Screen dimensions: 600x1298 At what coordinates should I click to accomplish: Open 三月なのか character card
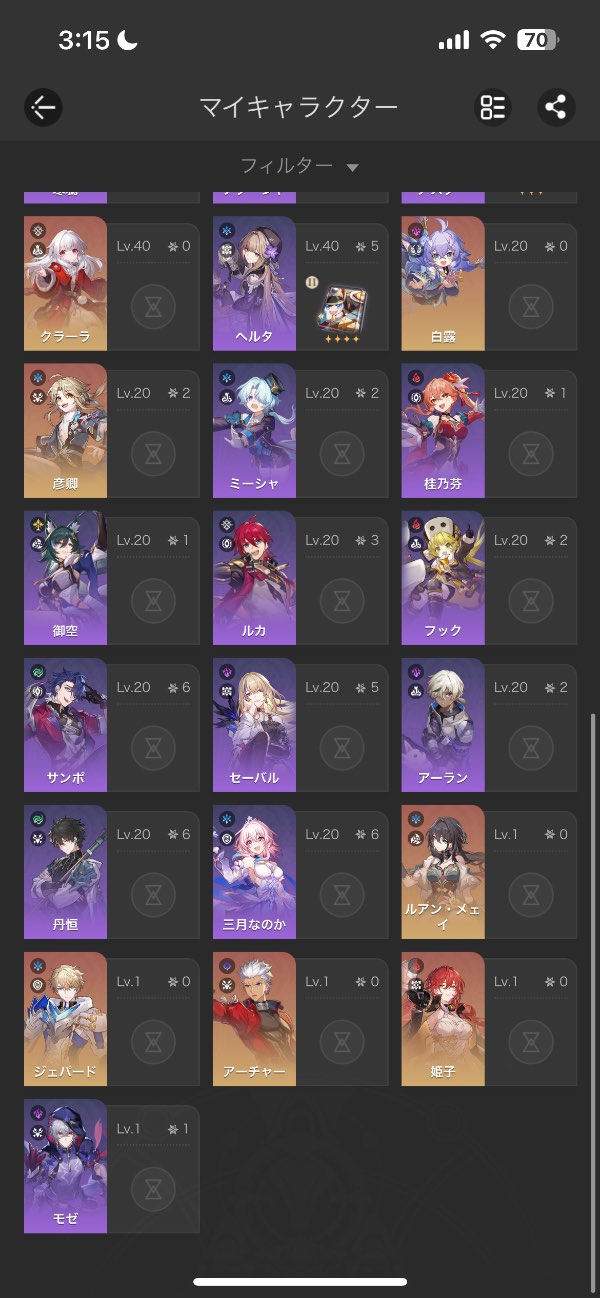click(300, 871)
